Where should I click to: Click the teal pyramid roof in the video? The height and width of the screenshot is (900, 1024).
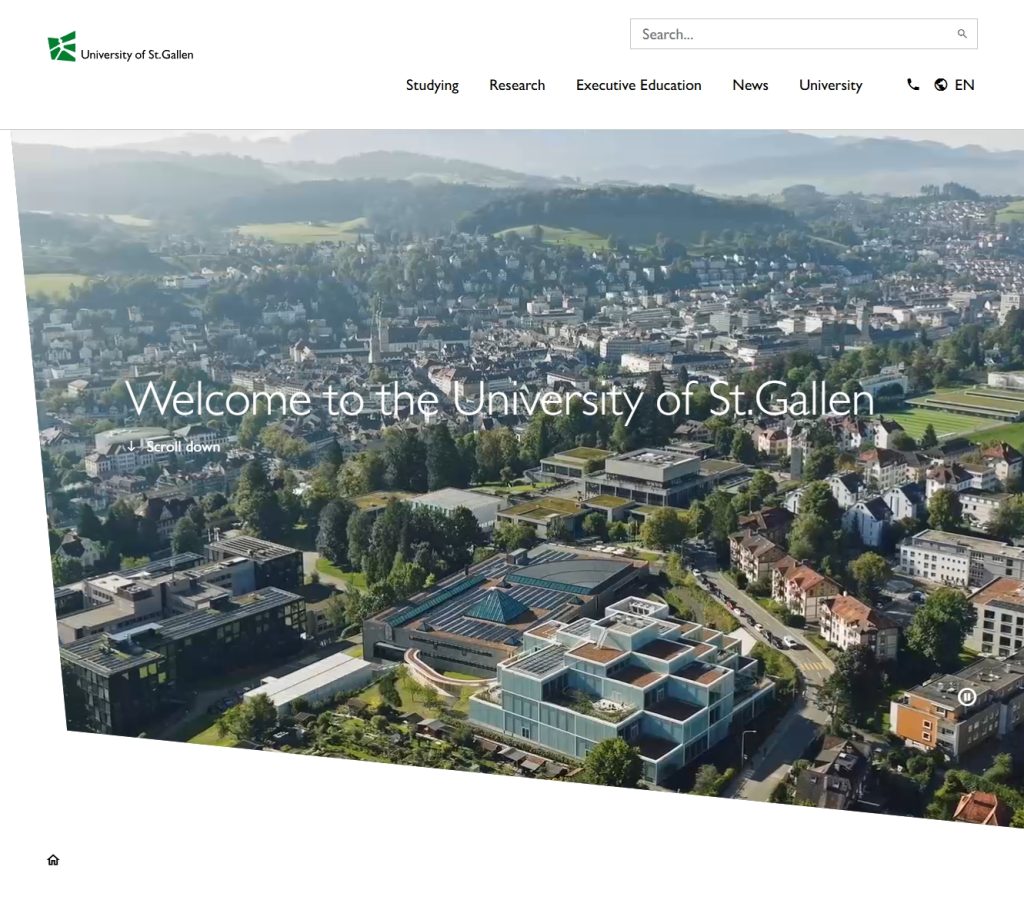click(497, 604)
